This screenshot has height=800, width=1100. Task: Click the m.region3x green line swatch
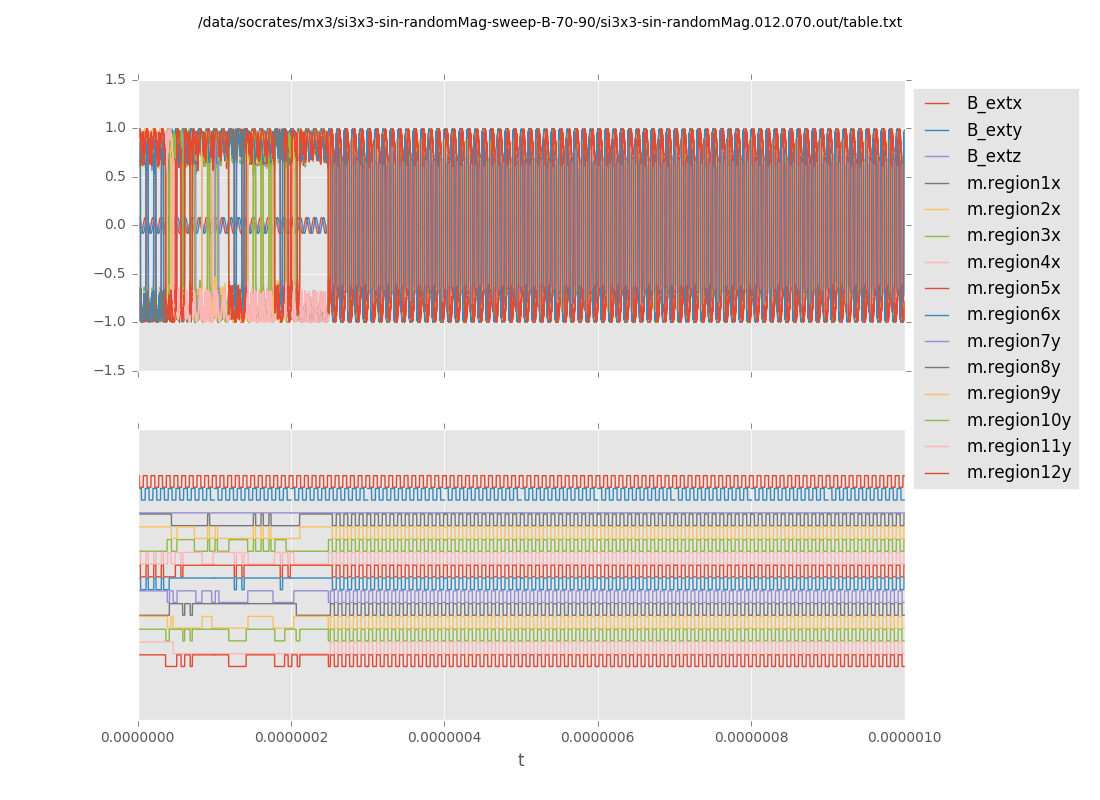pyautogui.click(x=937, y=236)
